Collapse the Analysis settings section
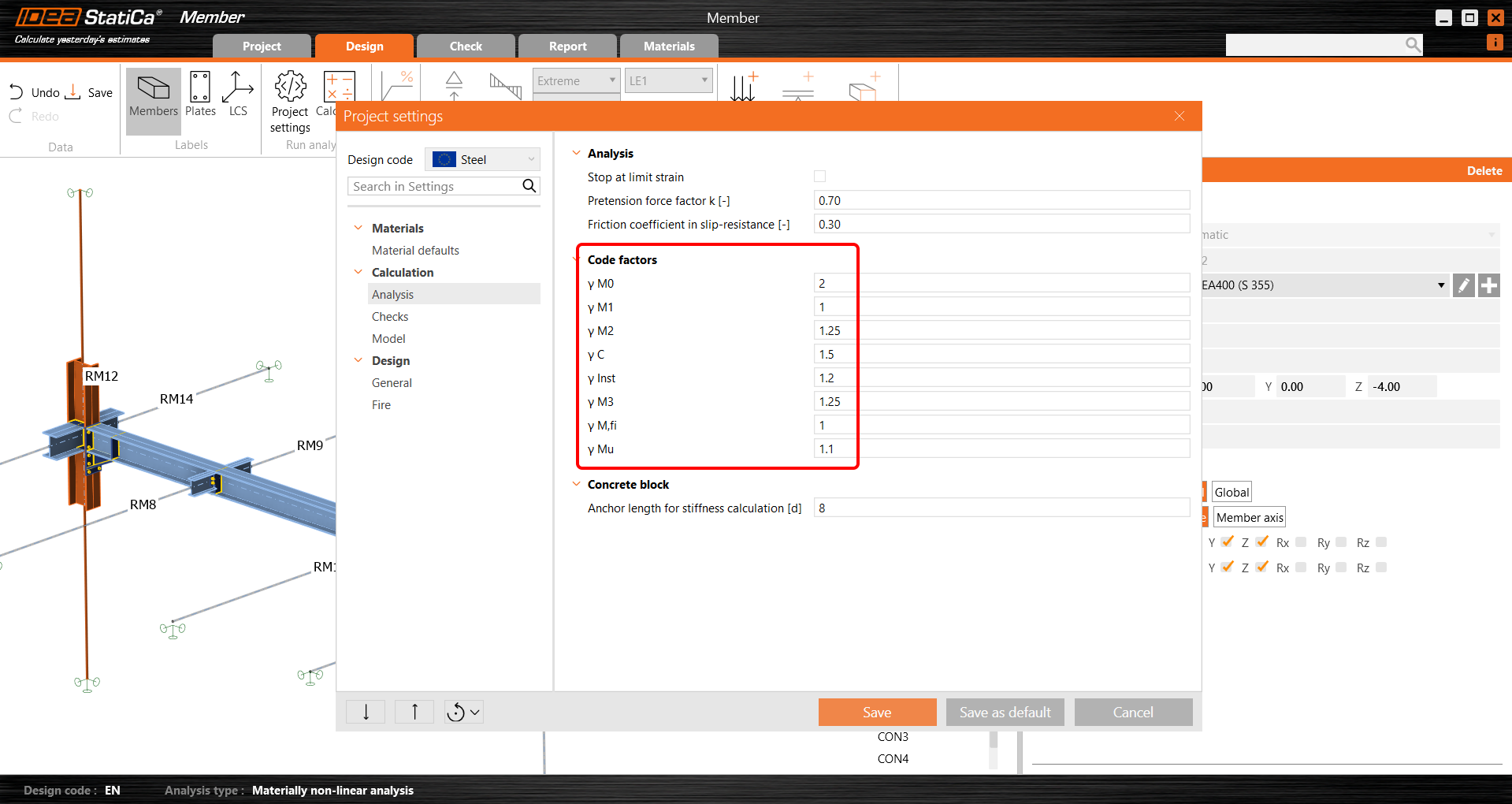 click(576, 153)
